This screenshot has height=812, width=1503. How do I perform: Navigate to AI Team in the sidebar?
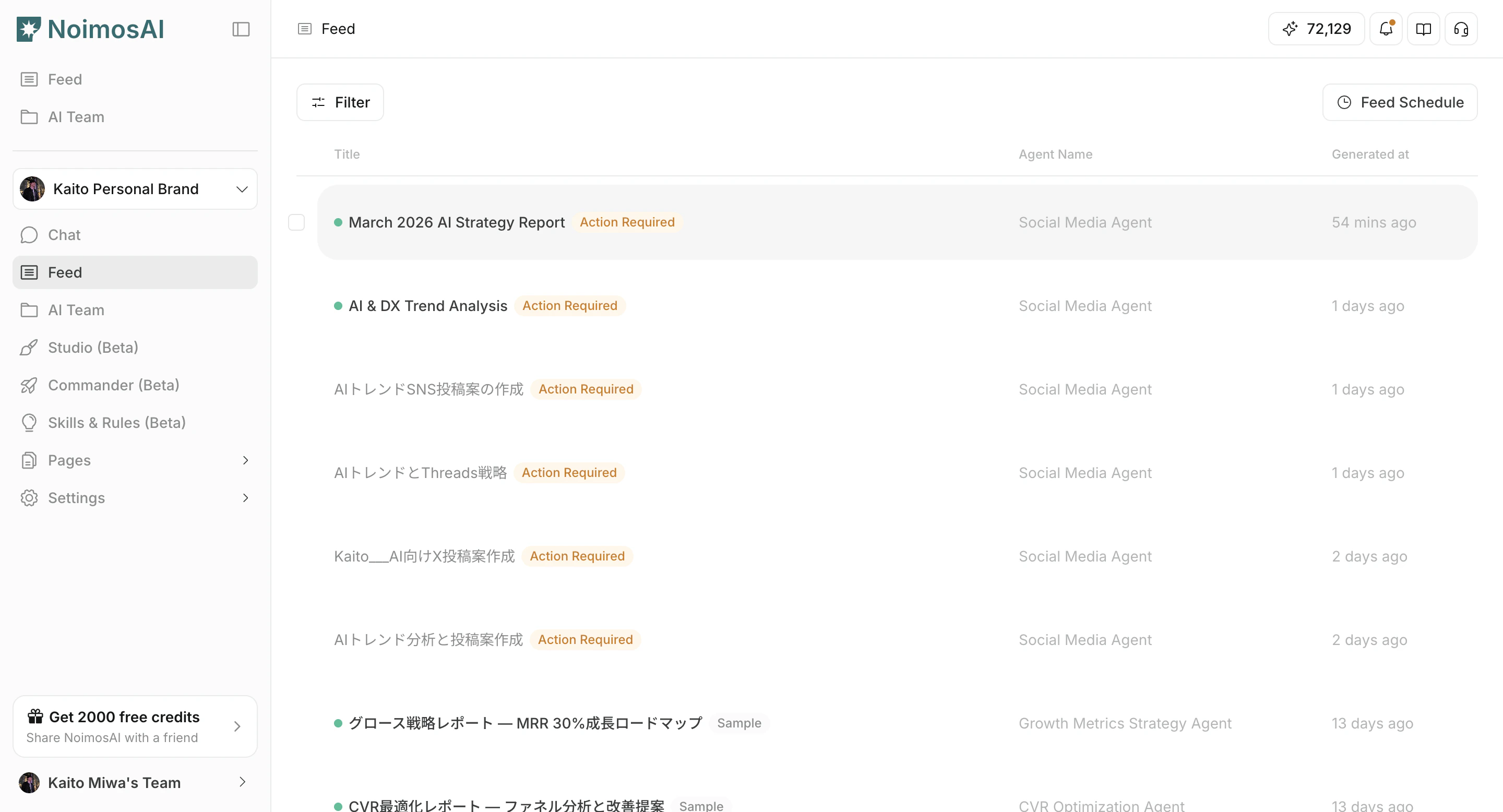(76, 310)
